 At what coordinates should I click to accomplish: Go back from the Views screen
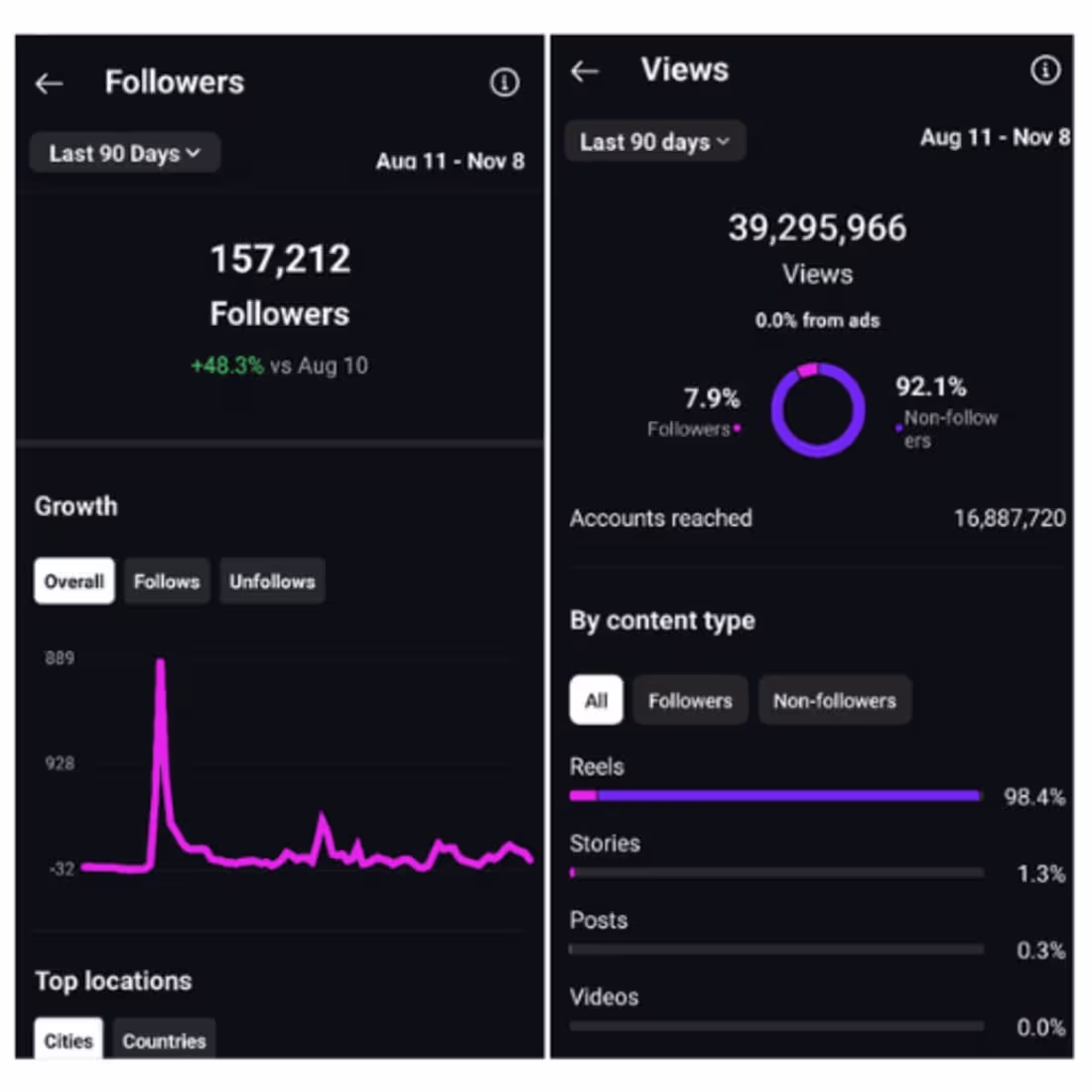coord(585,70)
